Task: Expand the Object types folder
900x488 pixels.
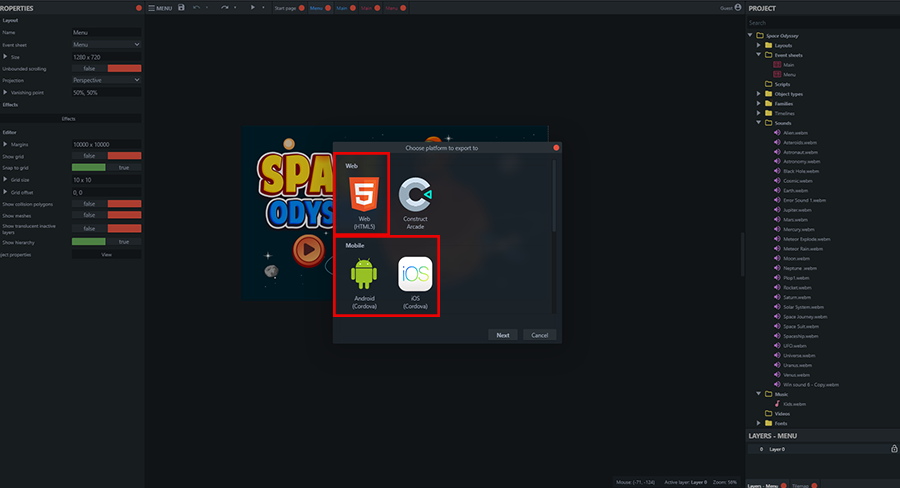Action: pos(758,94)
